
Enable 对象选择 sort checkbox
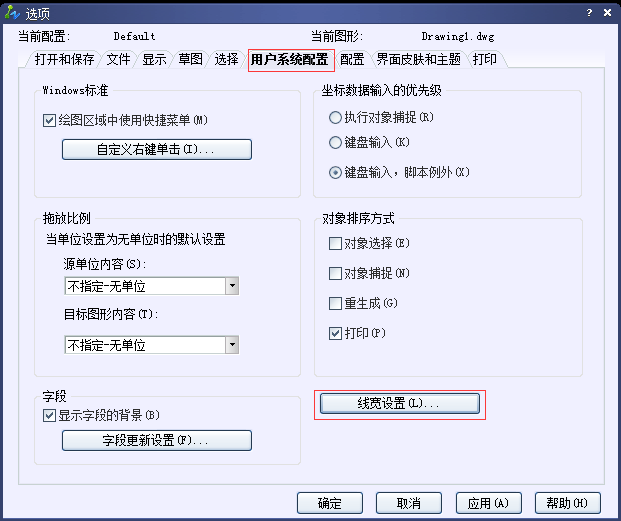[x=336, y=243]
